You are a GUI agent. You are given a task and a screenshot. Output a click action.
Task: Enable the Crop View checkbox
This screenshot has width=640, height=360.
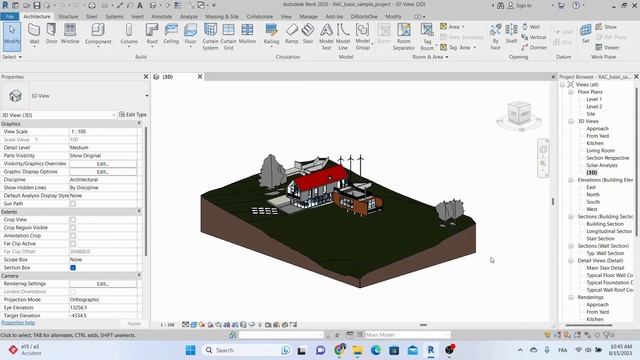pos(73,220)
